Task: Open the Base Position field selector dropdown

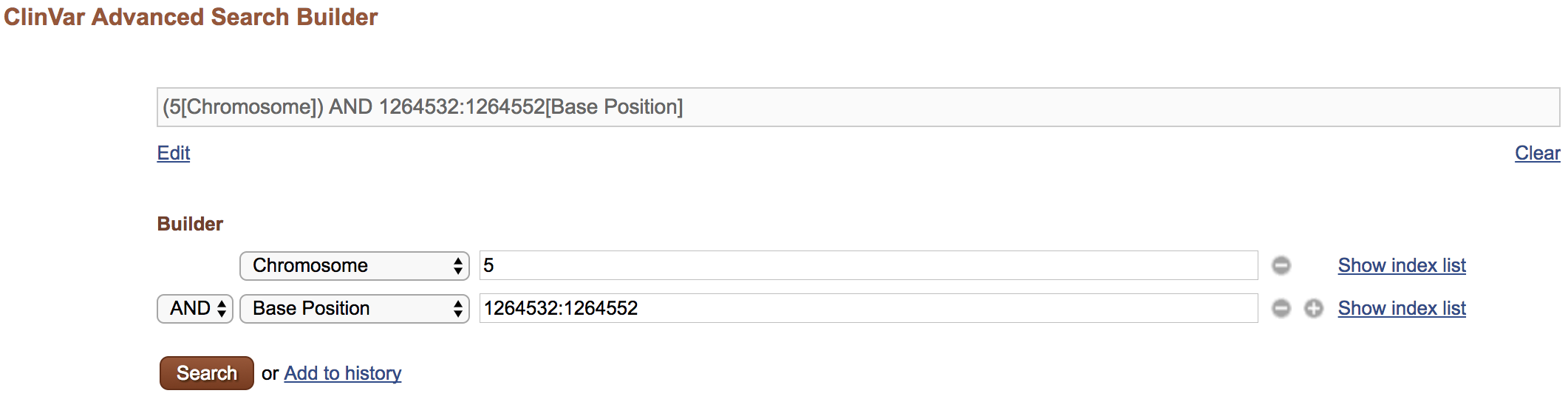Action: coord(355,309)
